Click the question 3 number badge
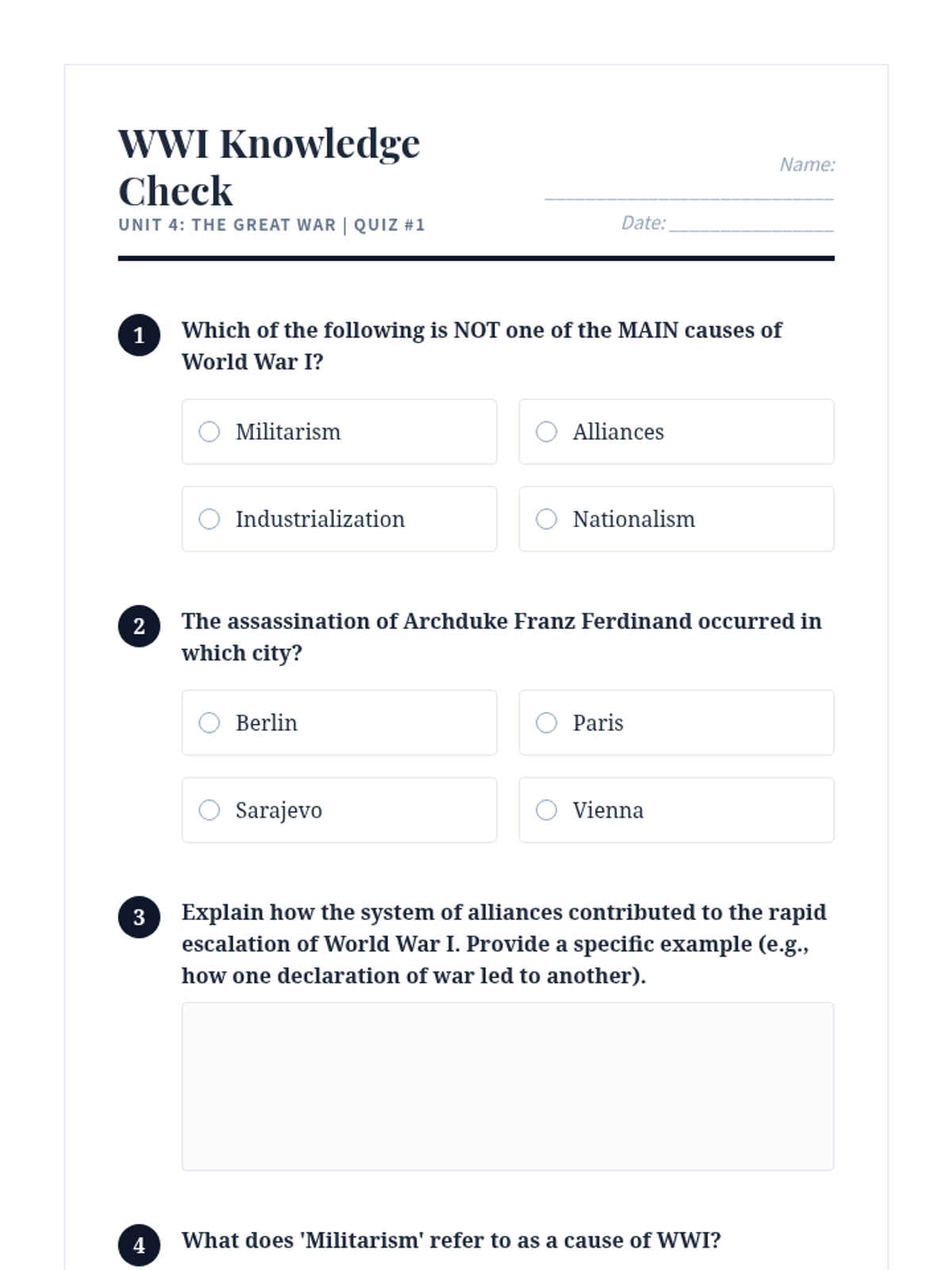The height and width of the screenshot is (1270, 952). (x=139, y=918)
